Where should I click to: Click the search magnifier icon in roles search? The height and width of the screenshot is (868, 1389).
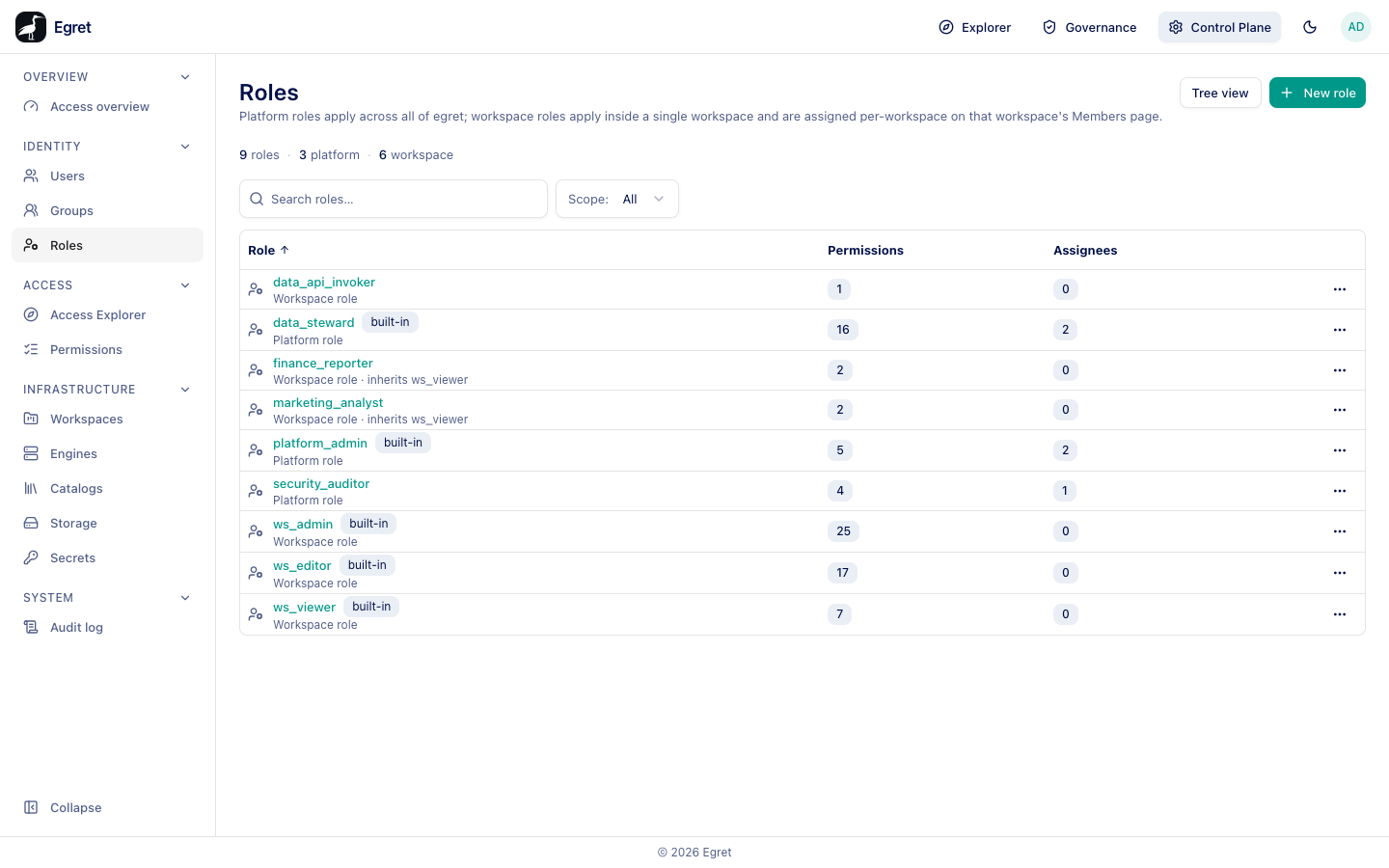pyautogui.click(x=257, y=199)
